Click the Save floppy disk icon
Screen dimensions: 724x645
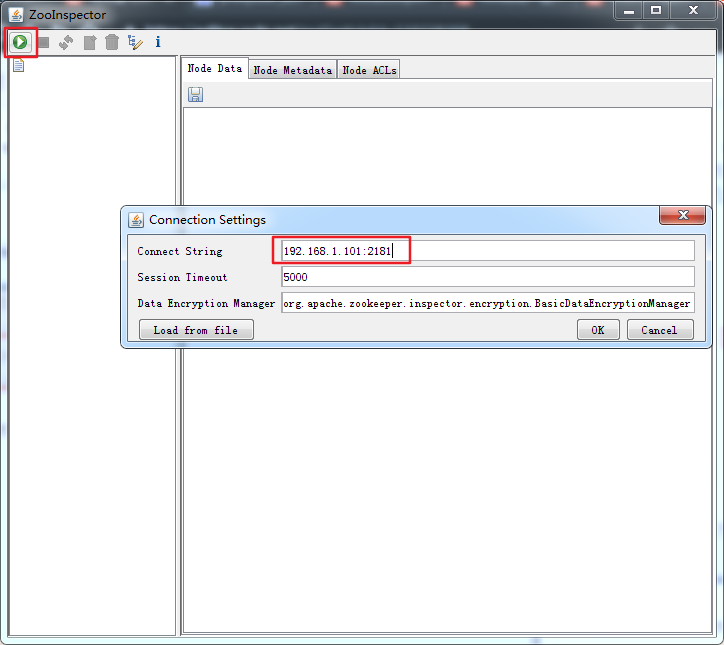tap(195, 95)
